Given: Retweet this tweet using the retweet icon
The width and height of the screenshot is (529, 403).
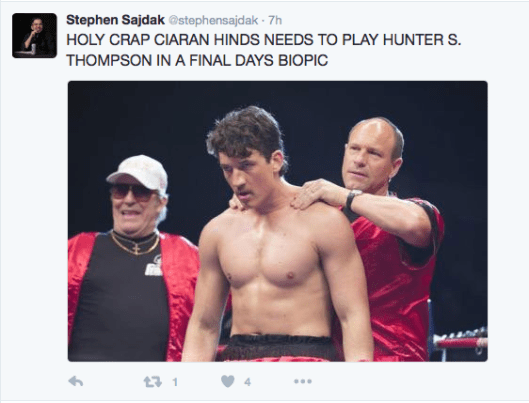Looking at the screenshot, I should coord(152,382).
